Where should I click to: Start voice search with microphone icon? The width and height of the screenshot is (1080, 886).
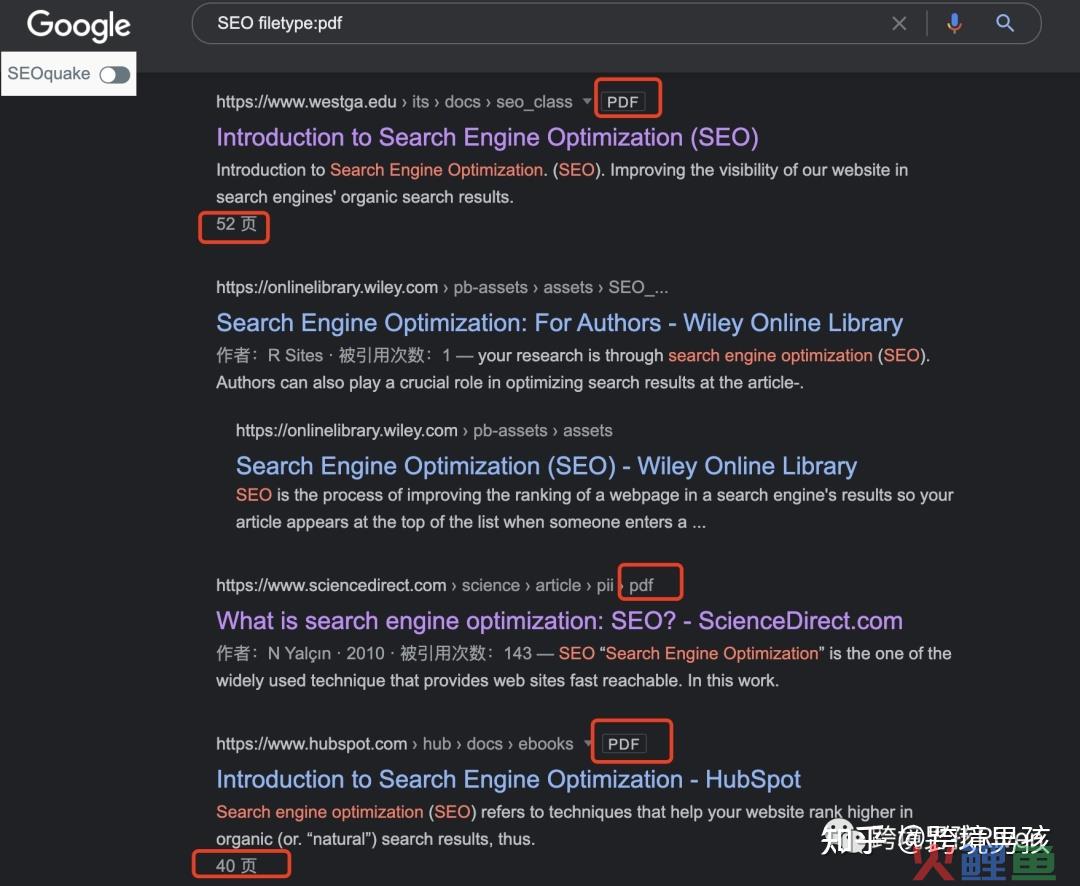(x=954, y=24)
